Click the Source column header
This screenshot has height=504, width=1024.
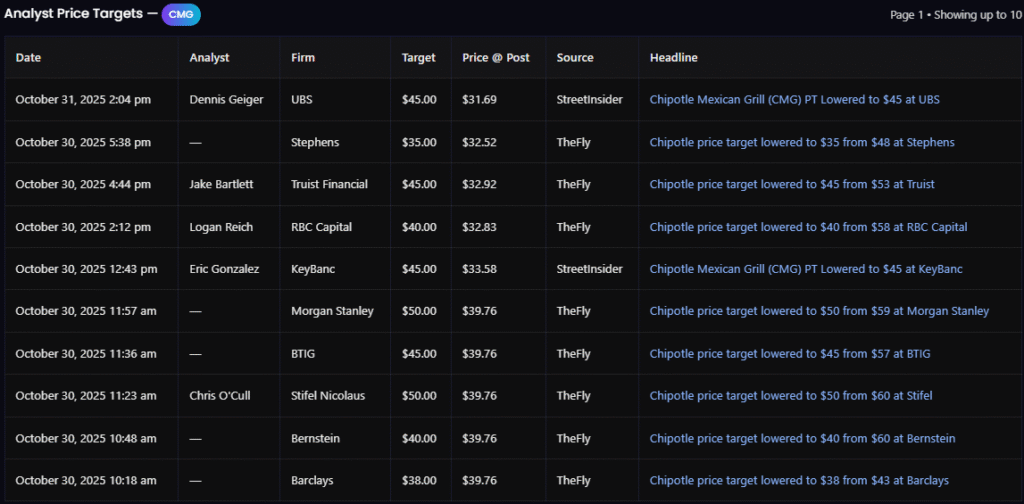tap(575, 58)
